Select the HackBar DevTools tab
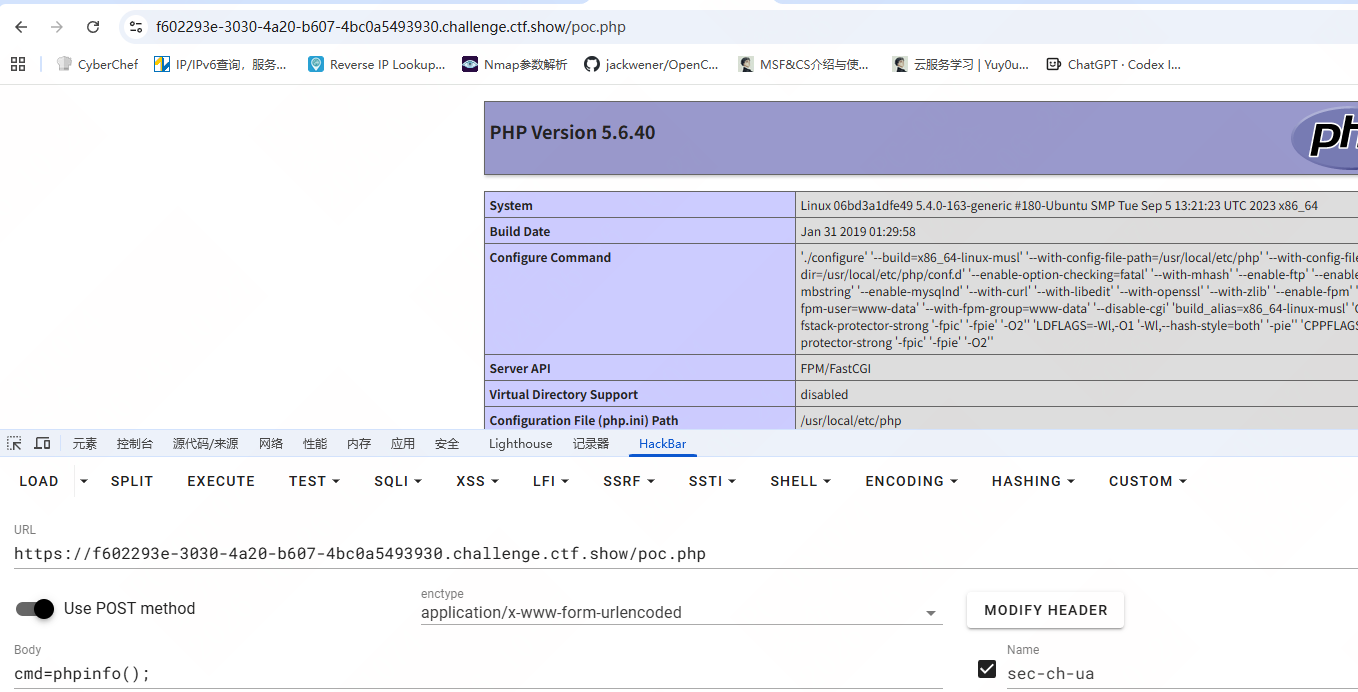The image size is (1358, 692). tap(663, 444)
